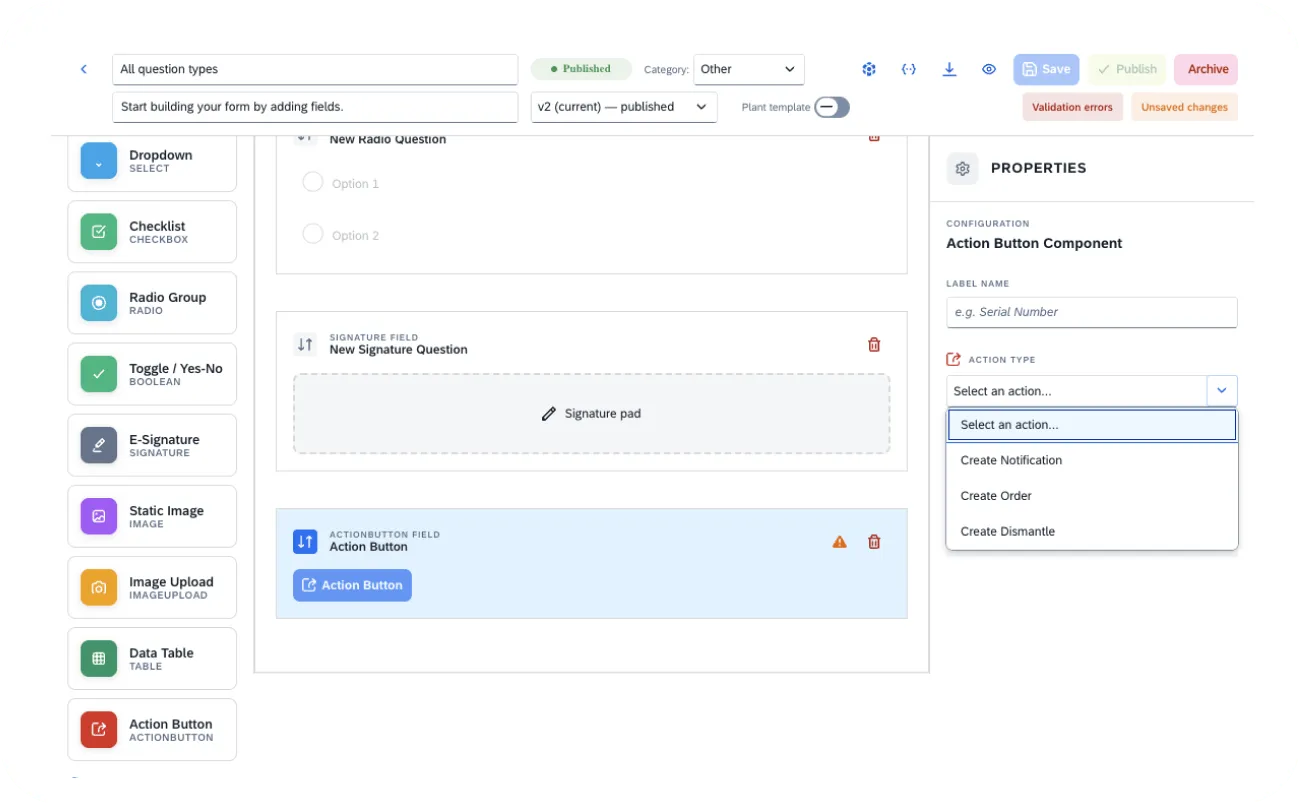Click the Signature pad area
The width and height of the screenshot is (1300, 804).
[591, 413]
